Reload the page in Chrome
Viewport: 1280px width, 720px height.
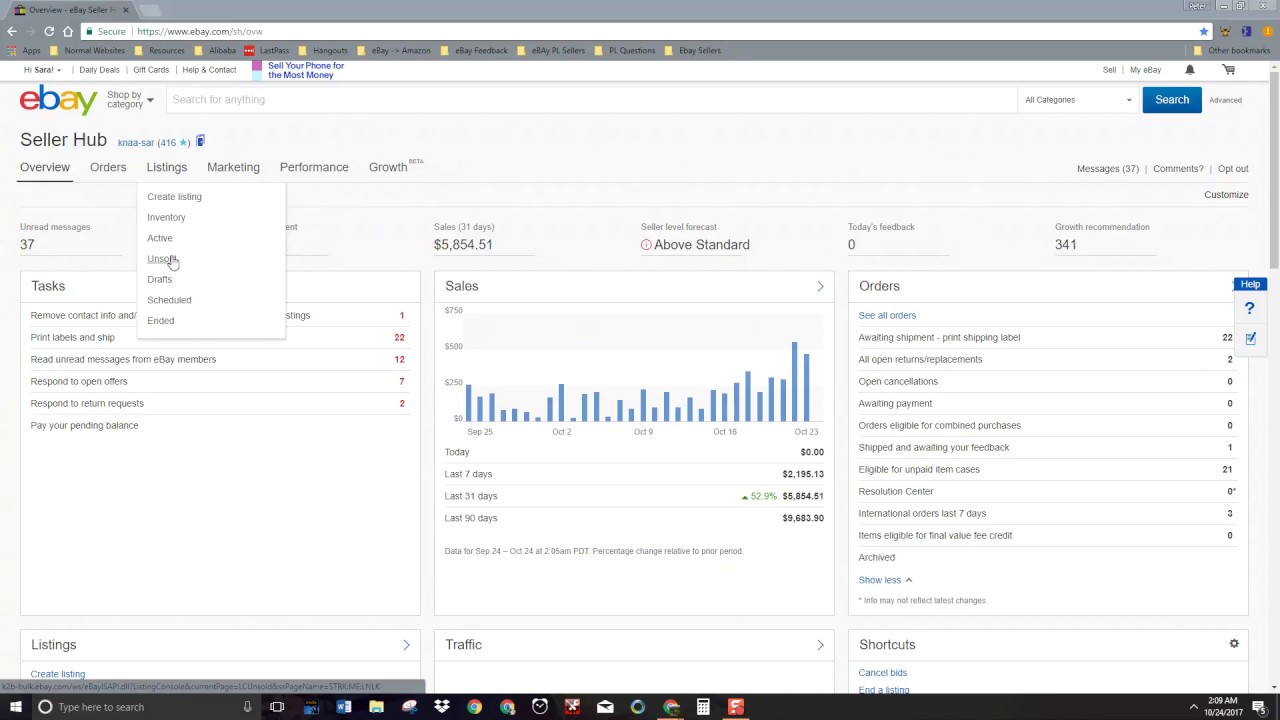point(49,31)
